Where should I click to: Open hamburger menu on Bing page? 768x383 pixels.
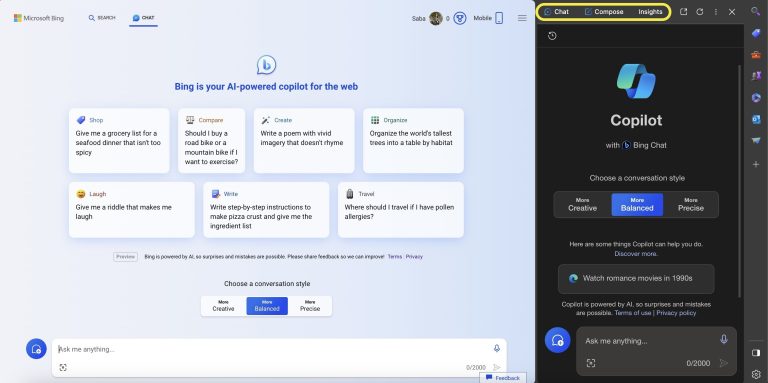click(x=522, y=18)
